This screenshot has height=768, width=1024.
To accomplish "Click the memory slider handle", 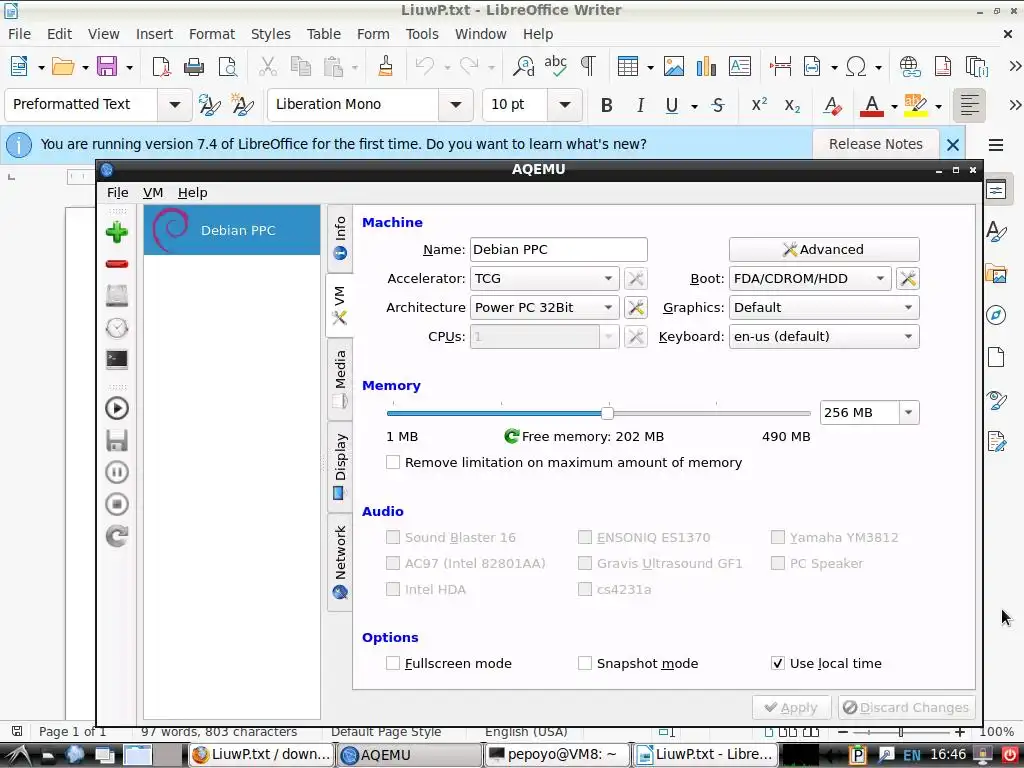I will point(607,413).
